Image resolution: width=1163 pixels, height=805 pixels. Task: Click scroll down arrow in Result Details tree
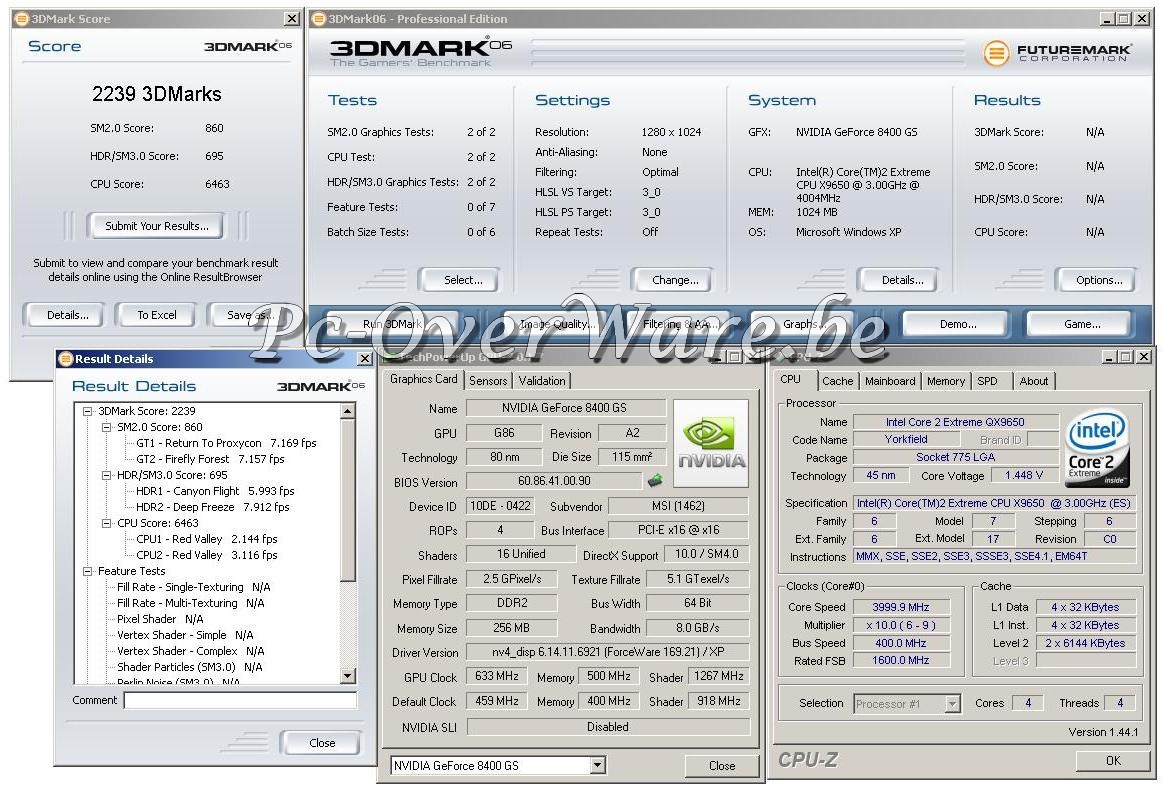point(347,675)
